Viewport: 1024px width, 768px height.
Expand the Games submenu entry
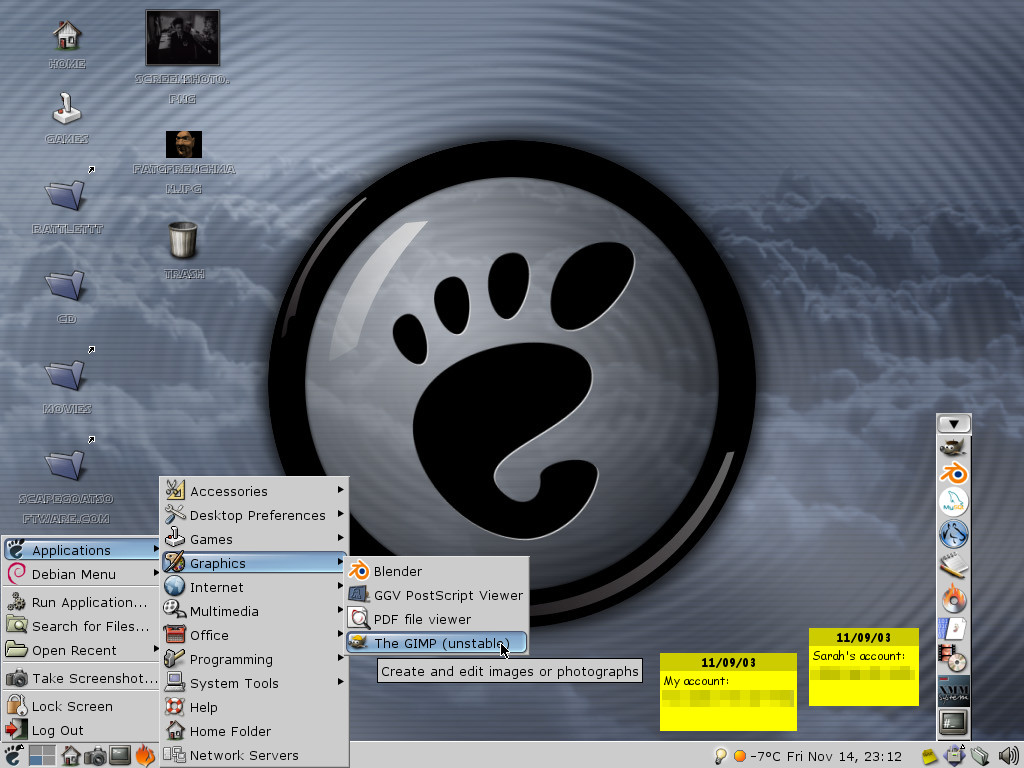254,539
